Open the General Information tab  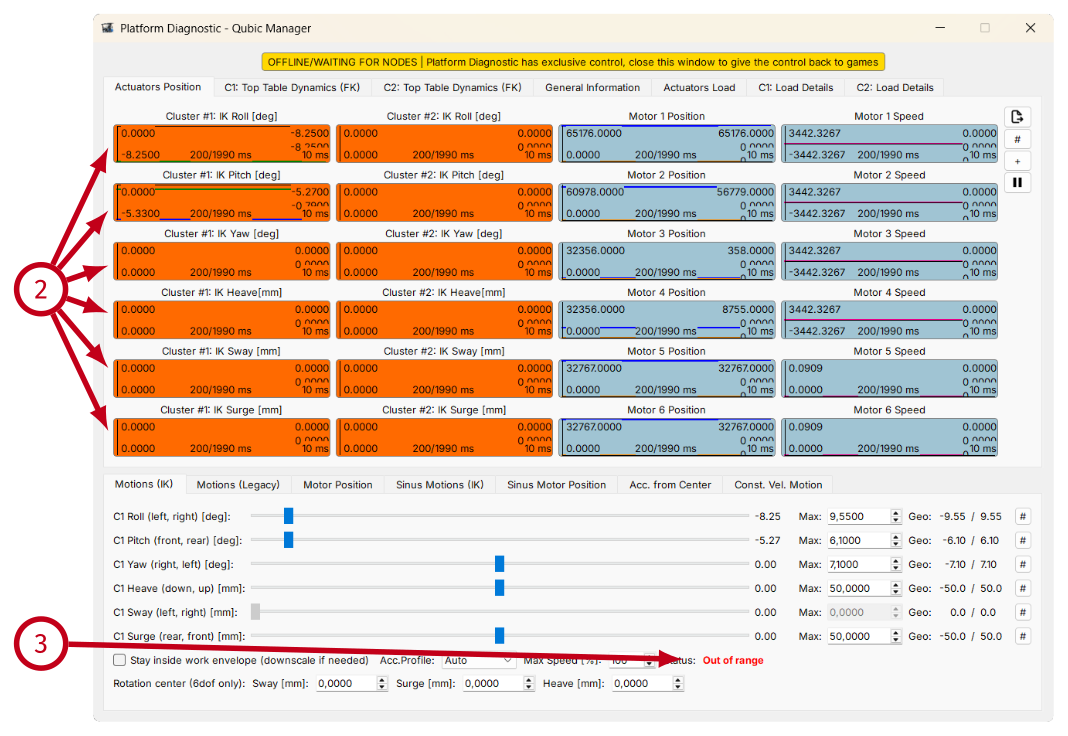(592, 87)
